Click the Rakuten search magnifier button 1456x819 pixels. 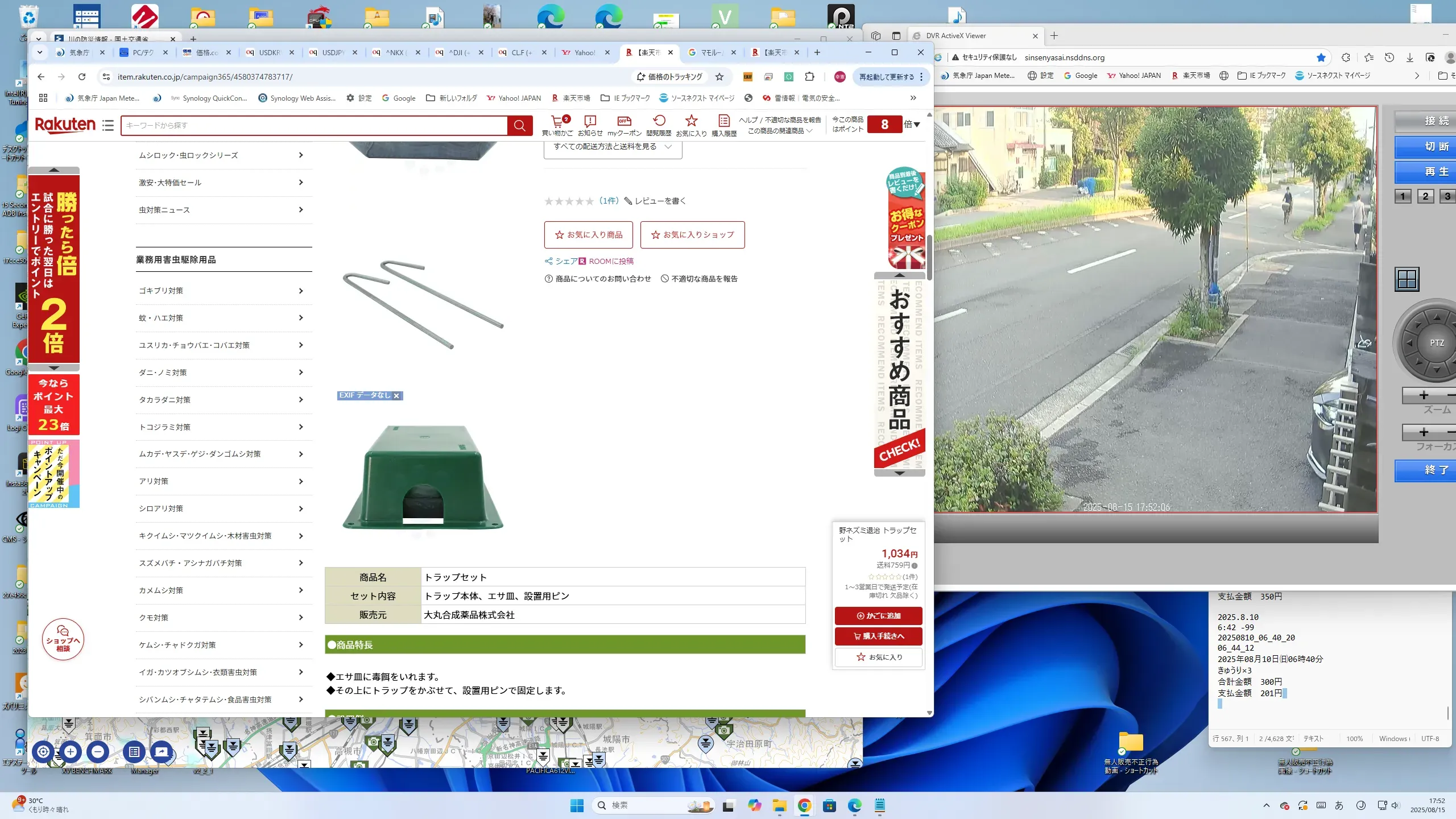pos(519,125)
